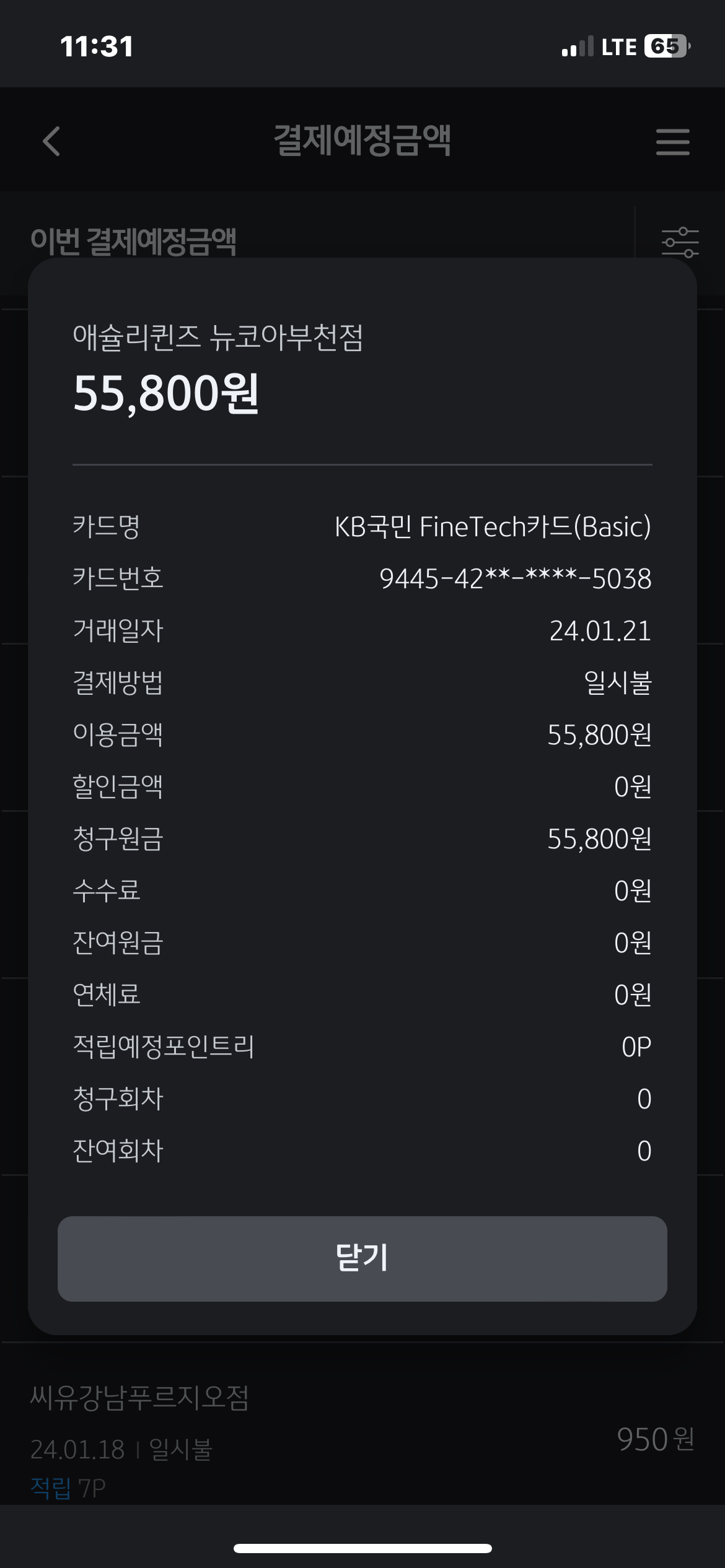Tap the 일시불 payment method value
The image size is (725, 1568).
tap(617, 683)
